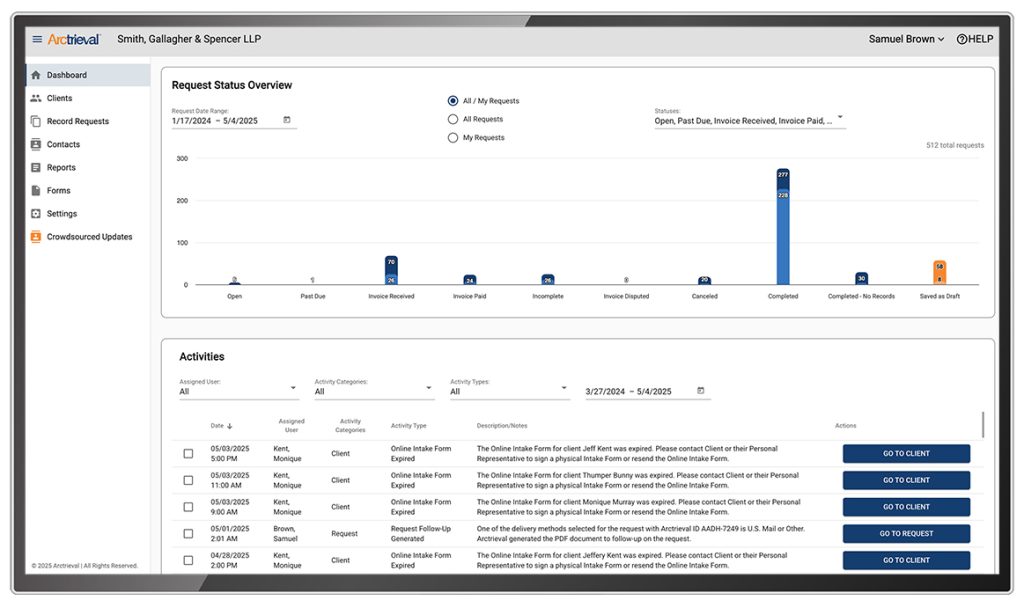Click the hamburger menu icon
Viewport: 1024px width, 608px height.
(x=37, y=39)
